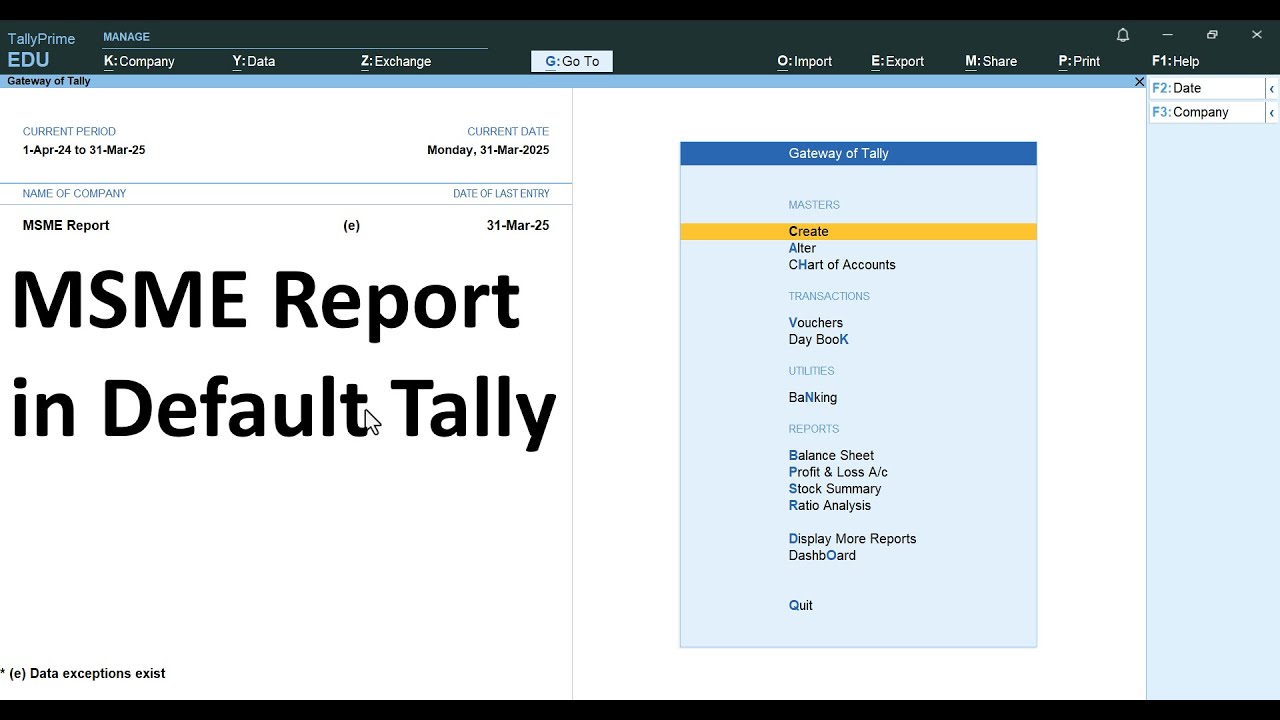Open F1: Help
Image resolution: width=1280 pixels, height=720 pixels.
(x=1176, y=61)
